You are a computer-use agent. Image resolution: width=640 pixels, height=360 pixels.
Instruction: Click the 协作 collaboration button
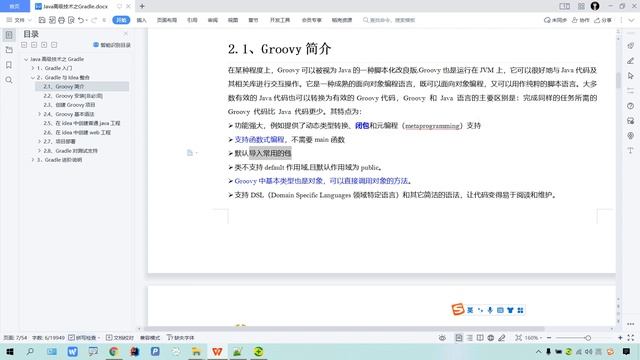click(580, 20)
